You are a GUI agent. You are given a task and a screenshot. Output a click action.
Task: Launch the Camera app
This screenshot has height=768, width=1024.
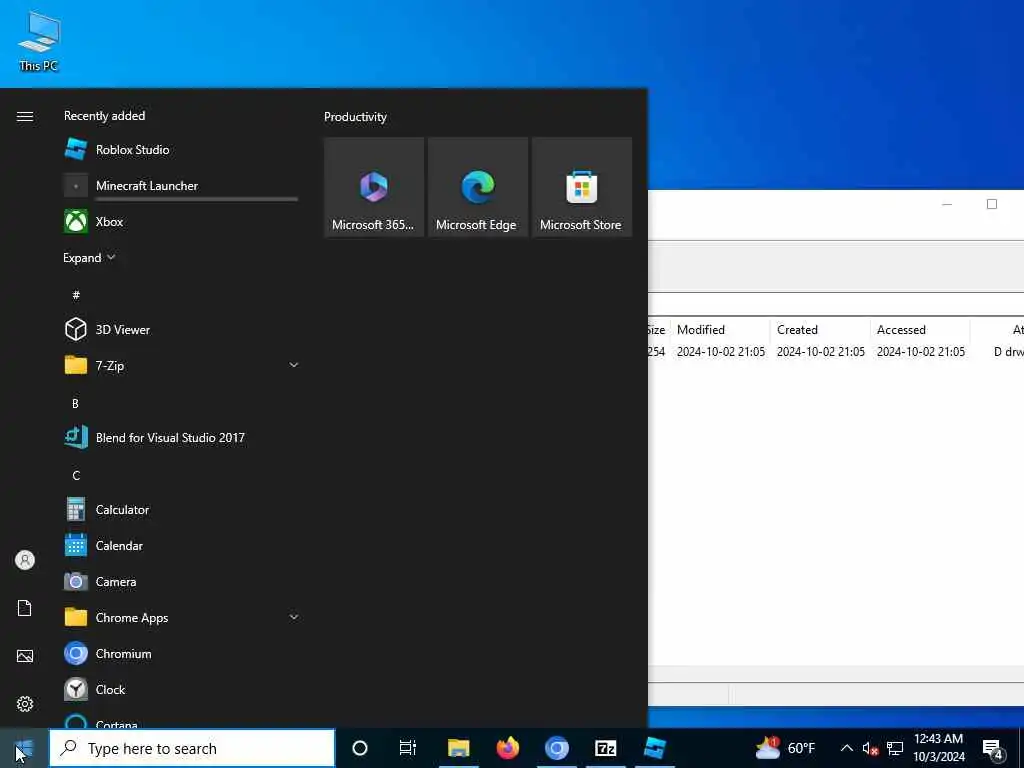tap(181, 581)
